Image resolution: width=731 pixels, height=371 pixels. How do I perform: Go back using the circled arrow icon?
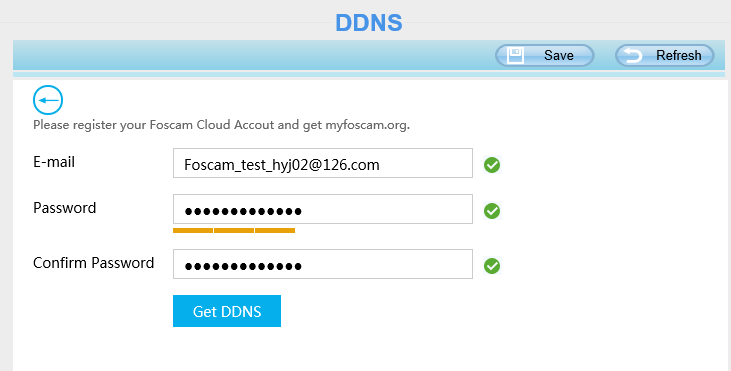pos(48,100)
